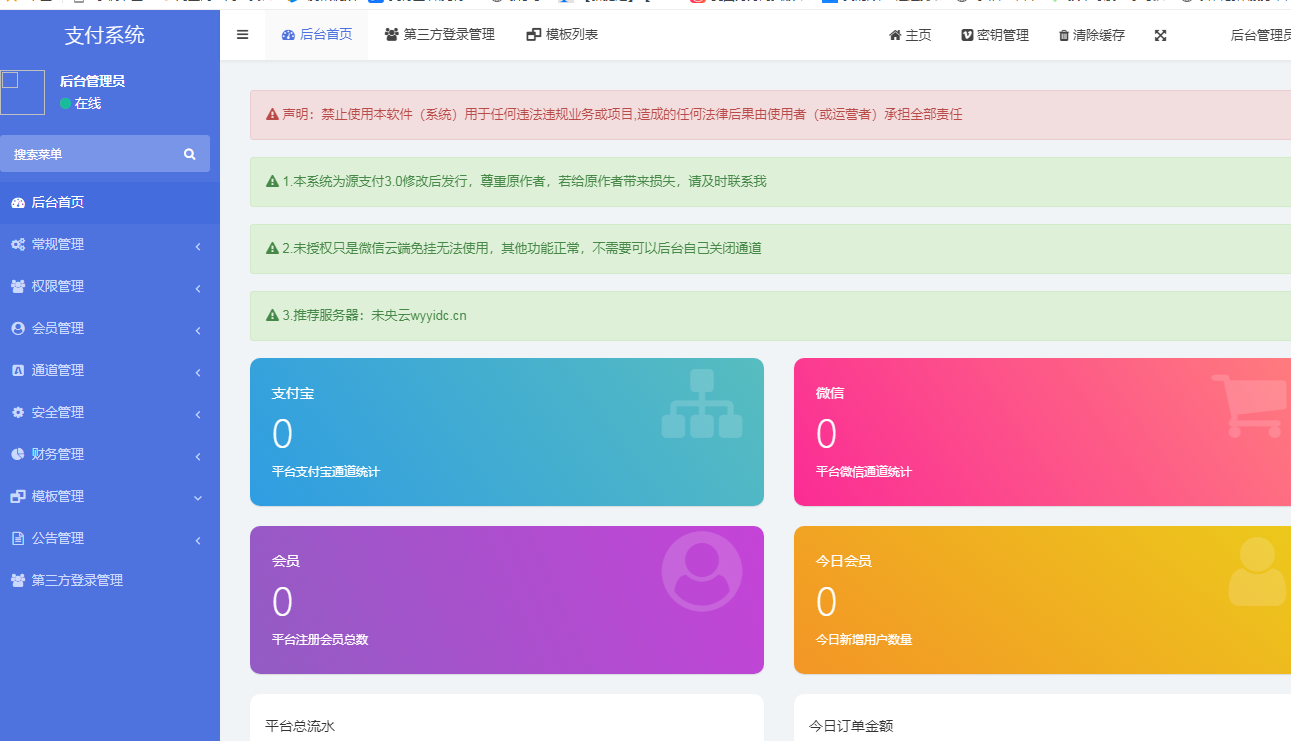Click the pie chart icon for 财务管理
This screenshot has height=741, width=1291.
pyautogui.click(x=16, y=453)
